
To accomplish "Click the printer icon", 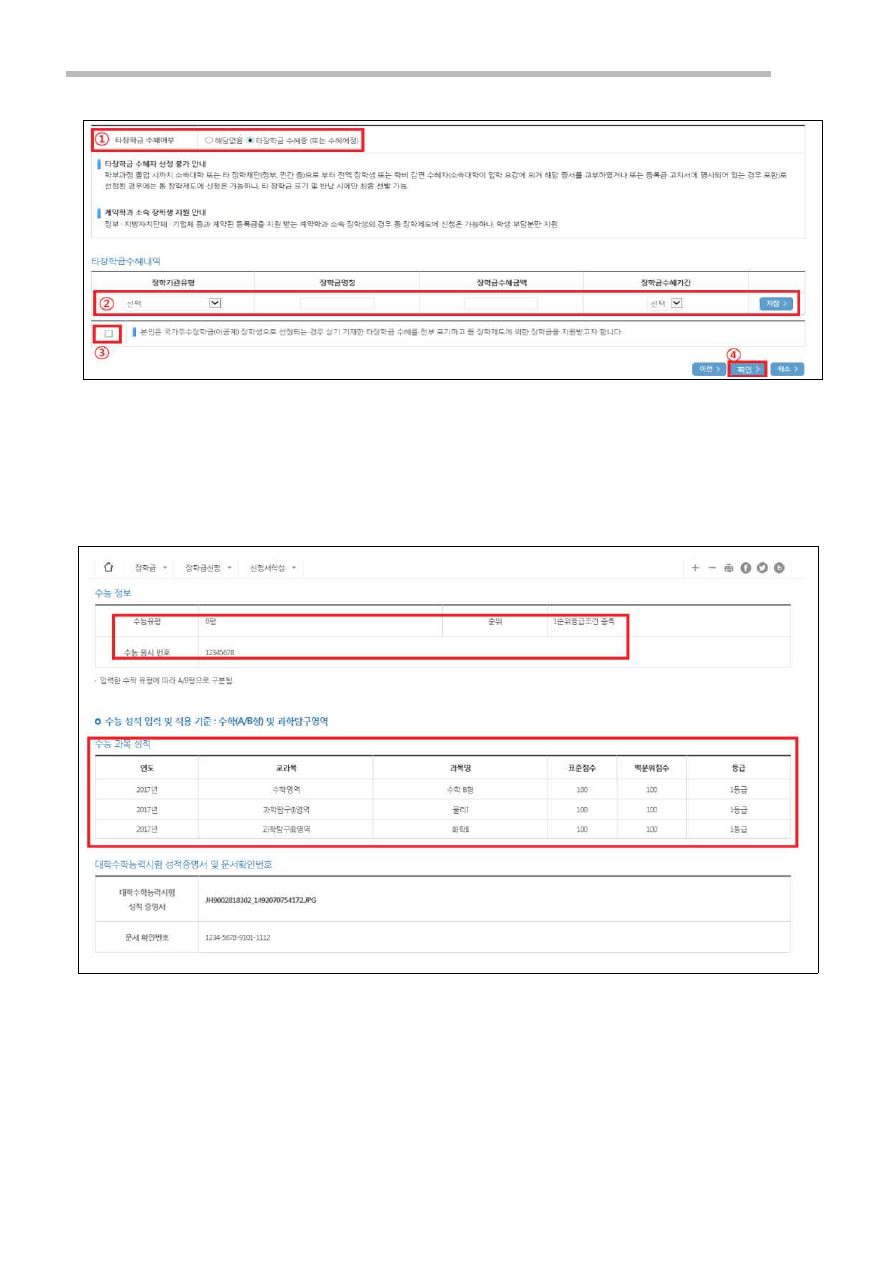I will click(729, 567).
